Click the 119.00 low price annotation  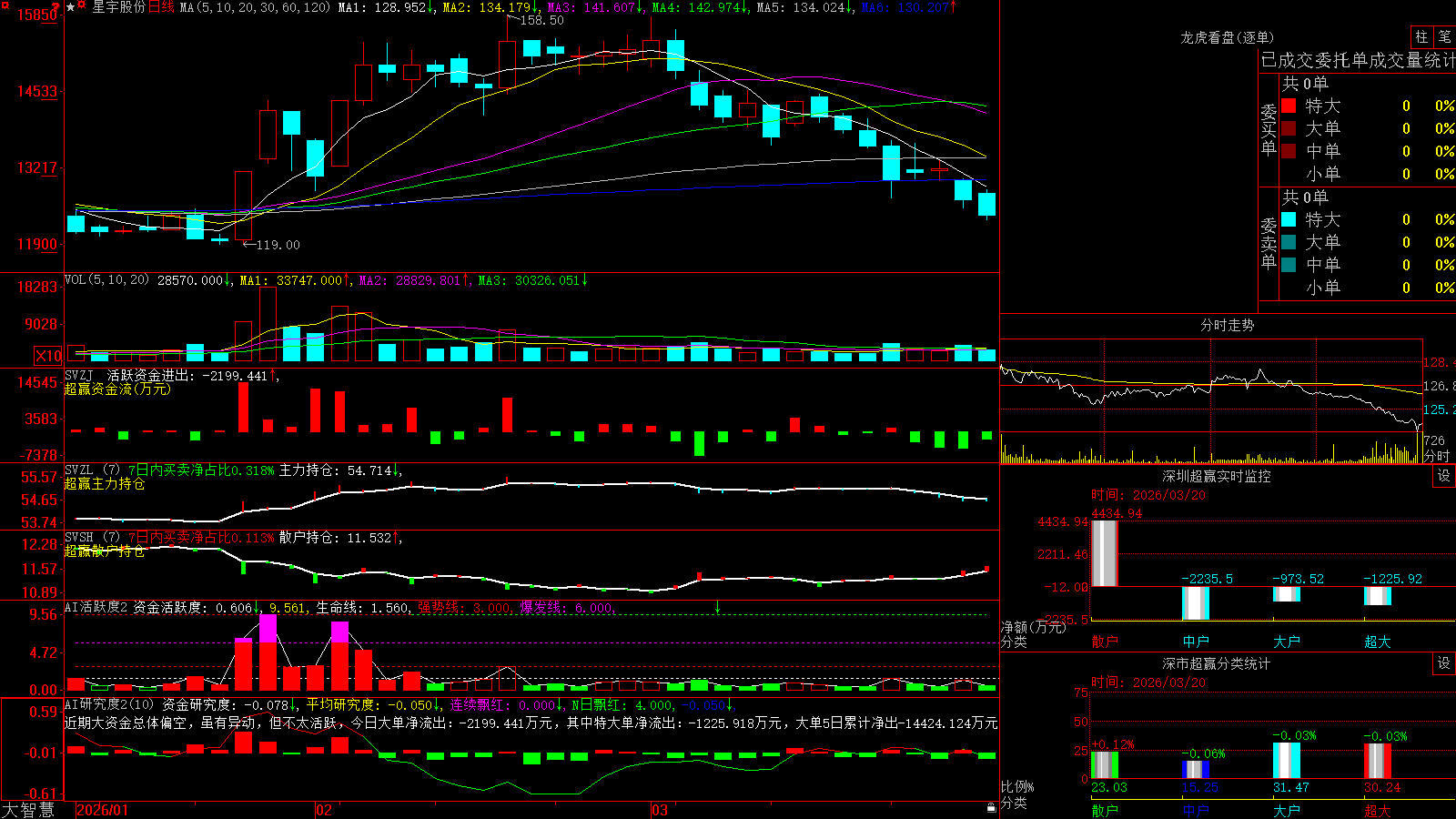[278, 245]
